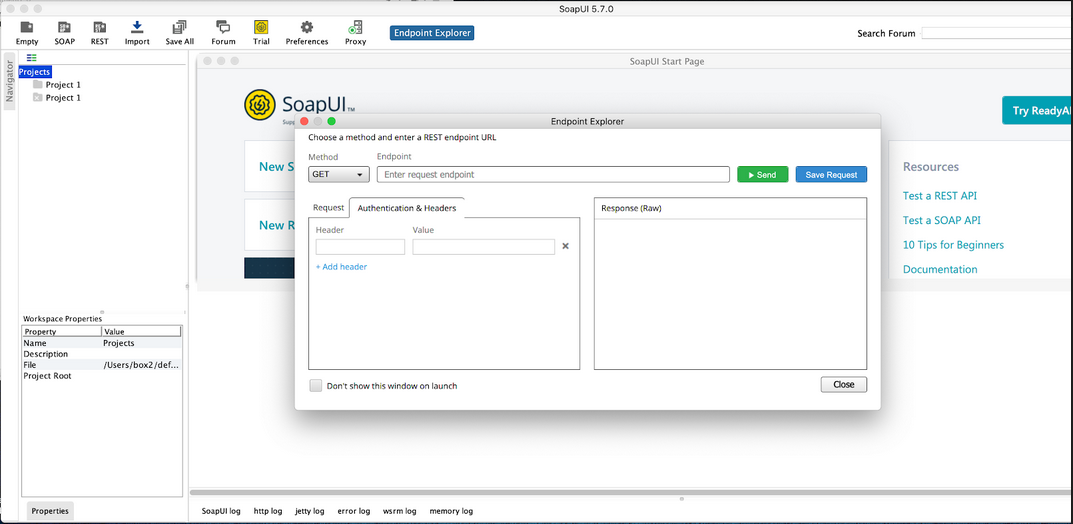Click the Search Forum input field
The height and width of the screenshot is (524, 1073).
point(997,33)
